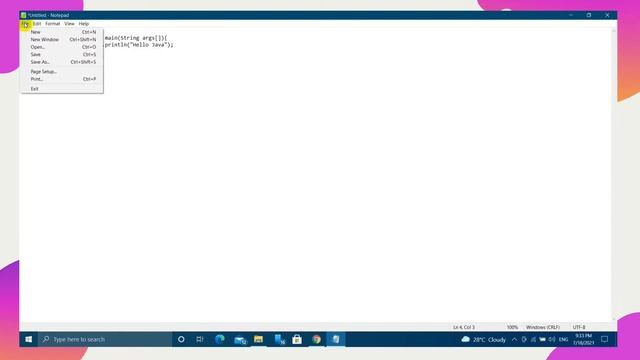Select the Save menu entry
This screenshot has height=360, width=640.
coord(62,54)
